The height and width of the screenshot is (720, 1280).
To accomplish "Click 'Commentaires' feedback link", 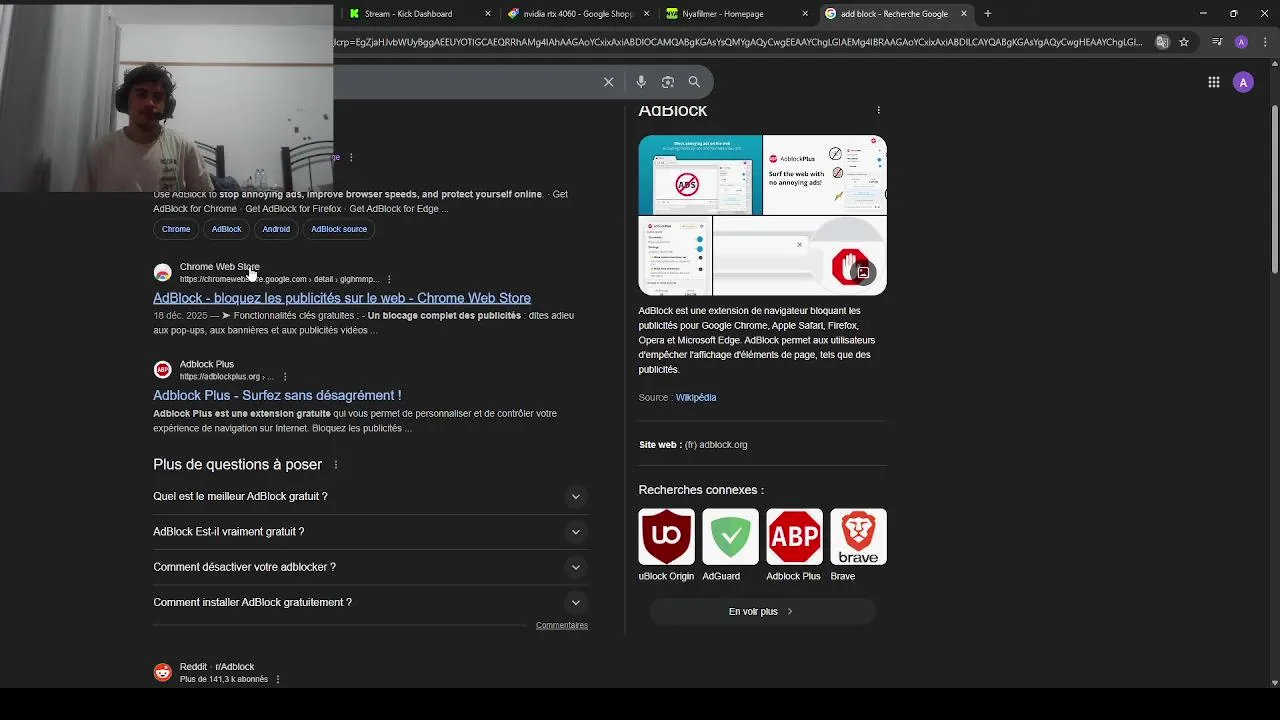I will (562, 626).
